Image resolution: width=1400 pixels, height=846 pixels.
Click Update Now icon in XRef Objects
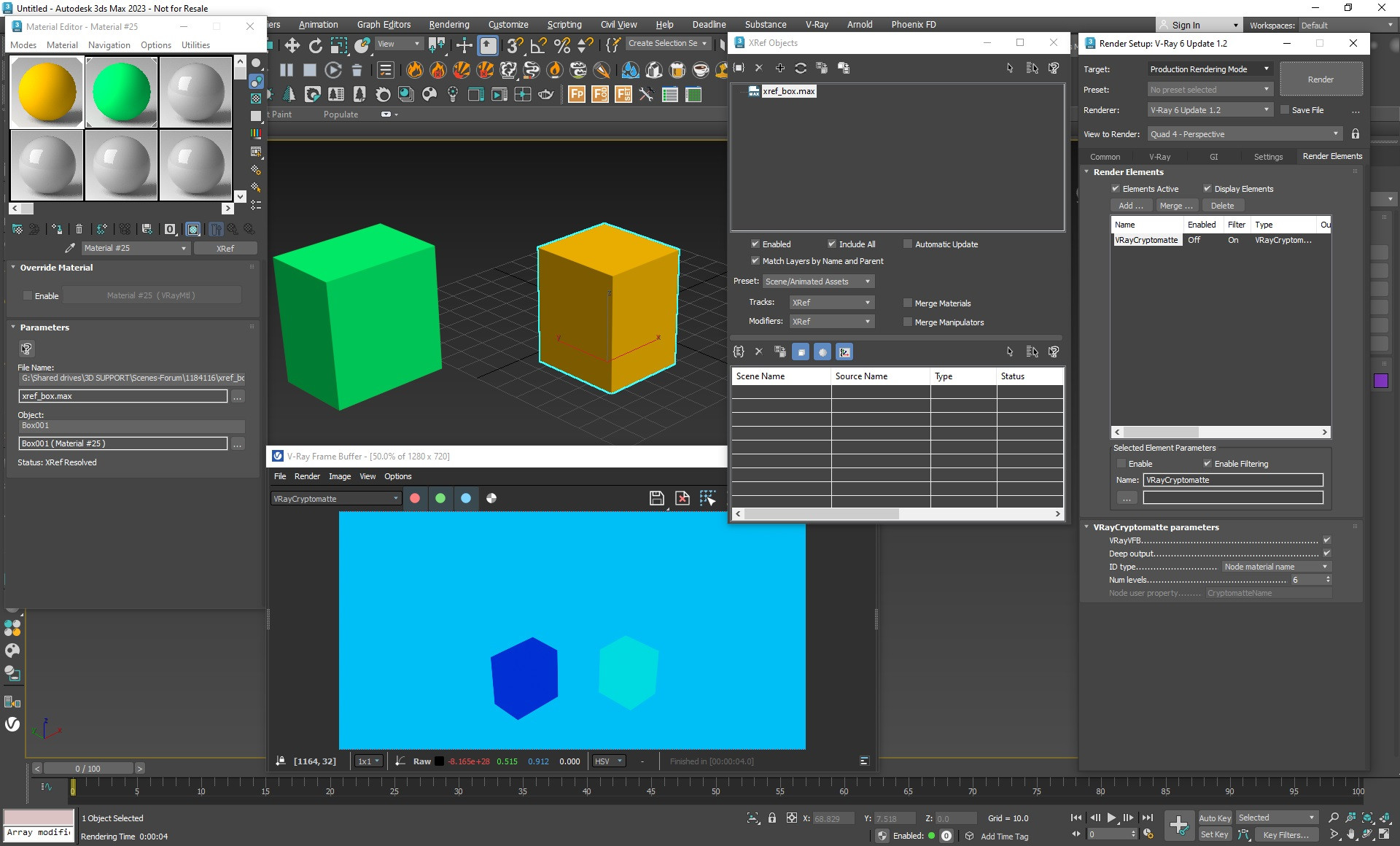pyautogui.click(x=801, y=68)
